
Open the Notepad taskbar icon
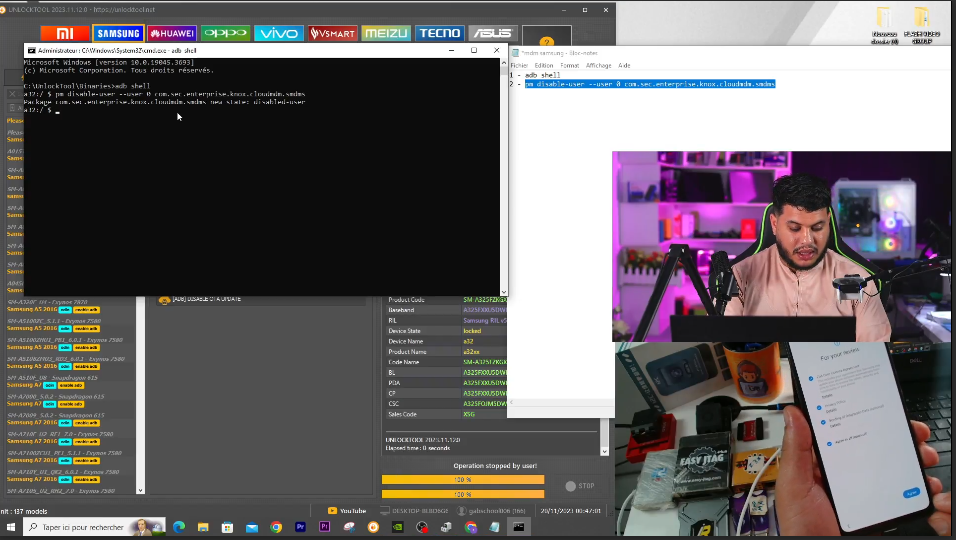(494, 527)
